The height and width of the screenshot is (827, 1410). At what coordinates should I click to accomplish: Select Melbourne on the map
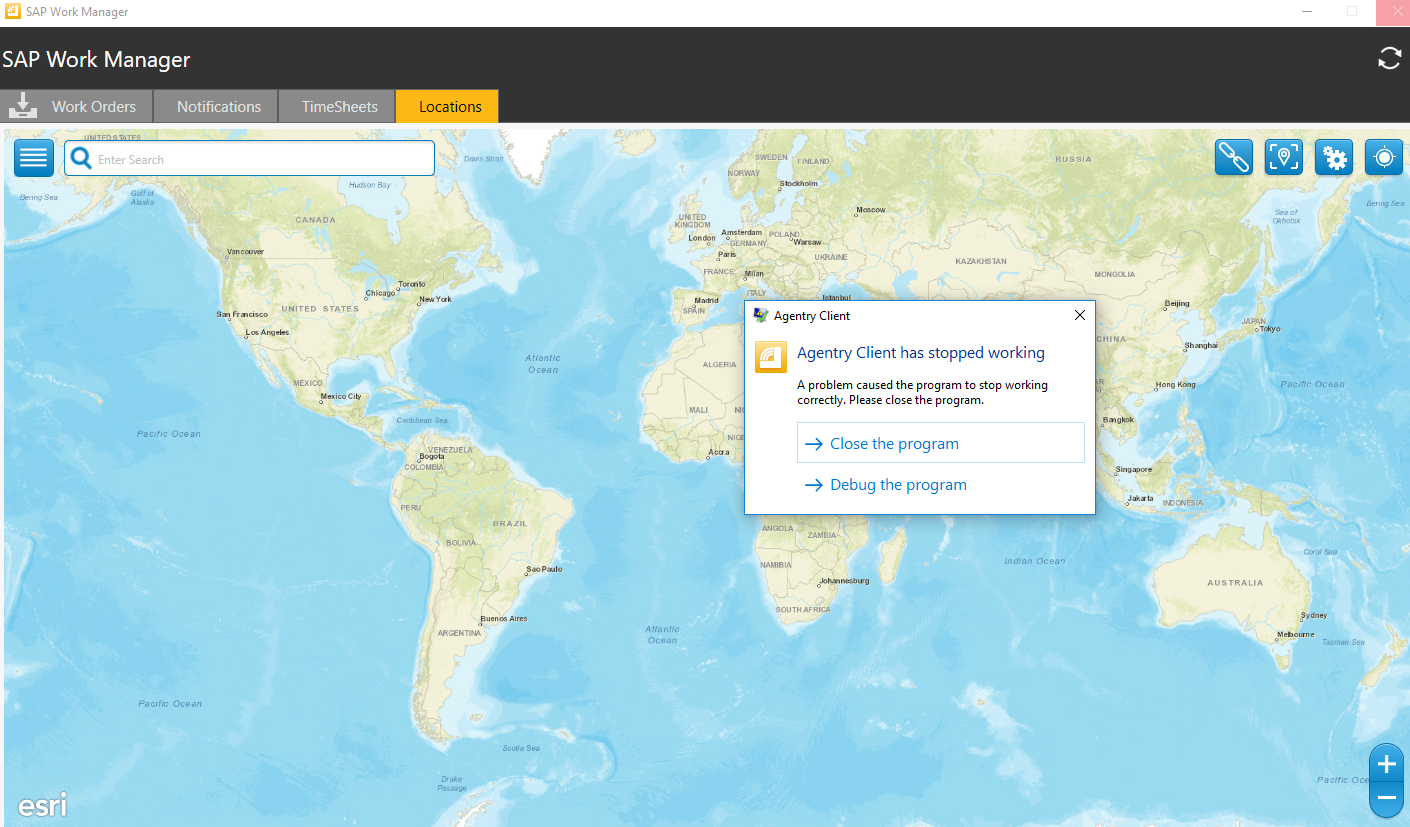point(1296,635)
